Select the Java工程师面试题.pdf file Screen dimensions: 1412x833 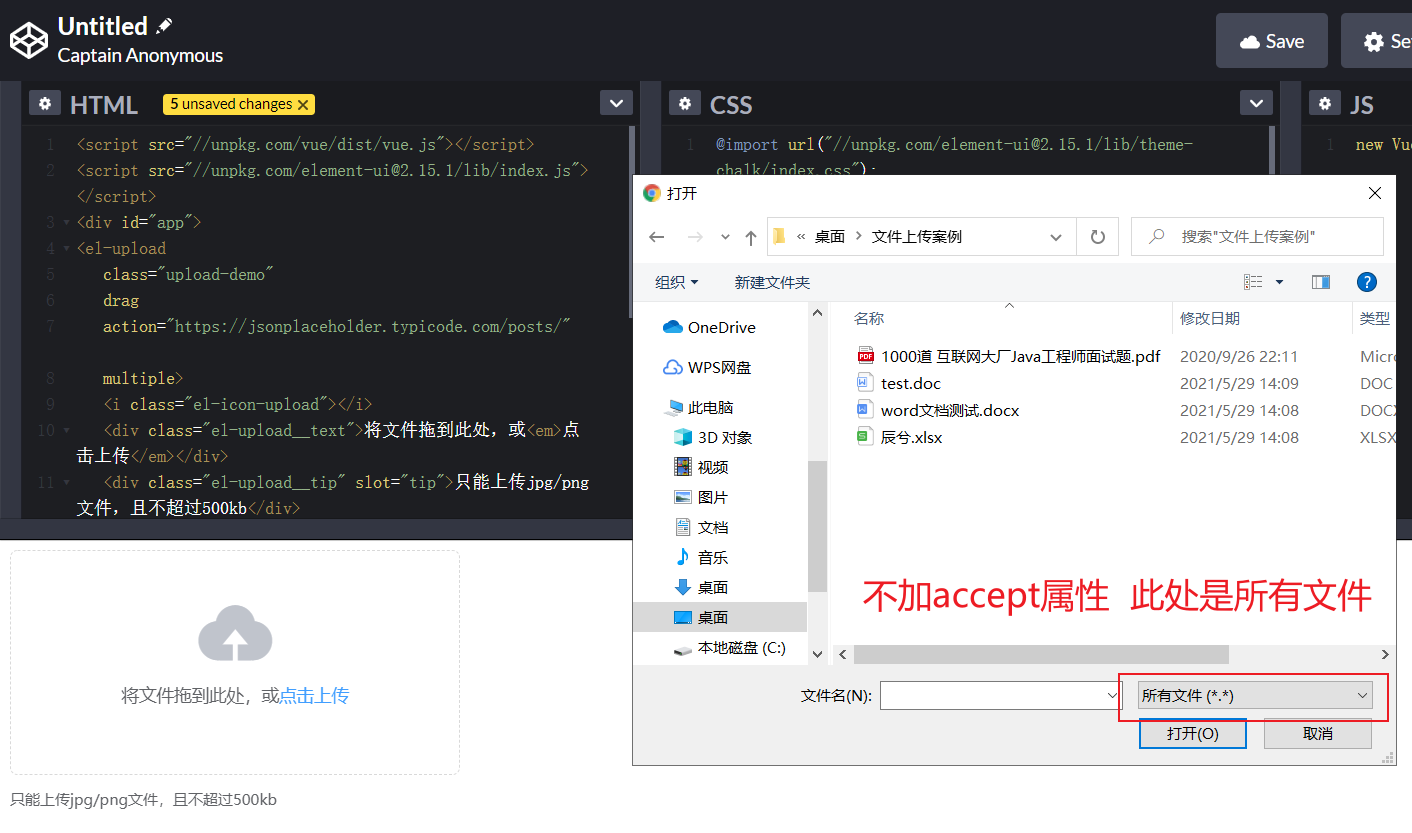click(1020, 356)
